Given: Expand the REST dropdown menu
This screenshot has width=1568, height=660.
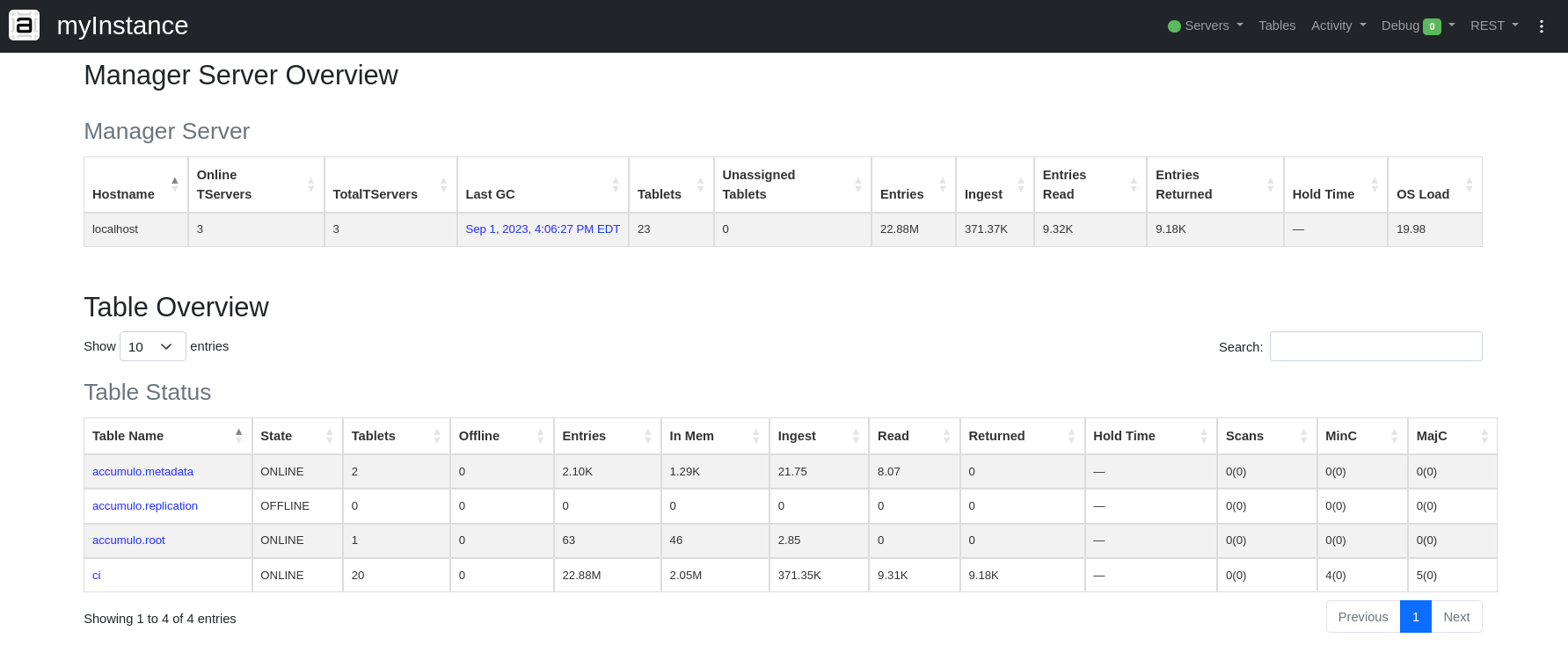Looking at the screenshot, I should 1493,25.
